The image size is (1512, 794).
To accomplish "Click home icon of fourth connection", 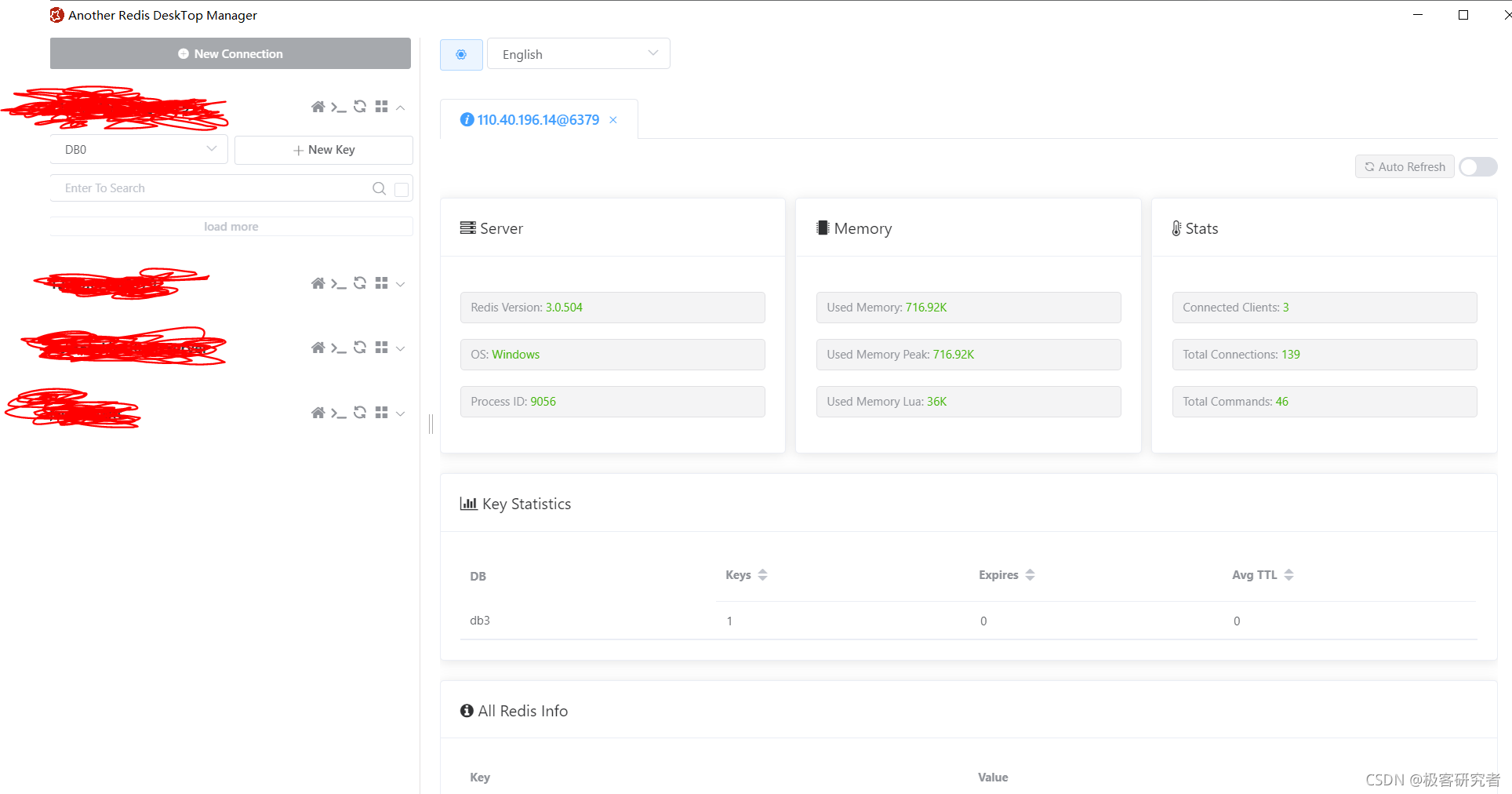I will click(318, 413).
